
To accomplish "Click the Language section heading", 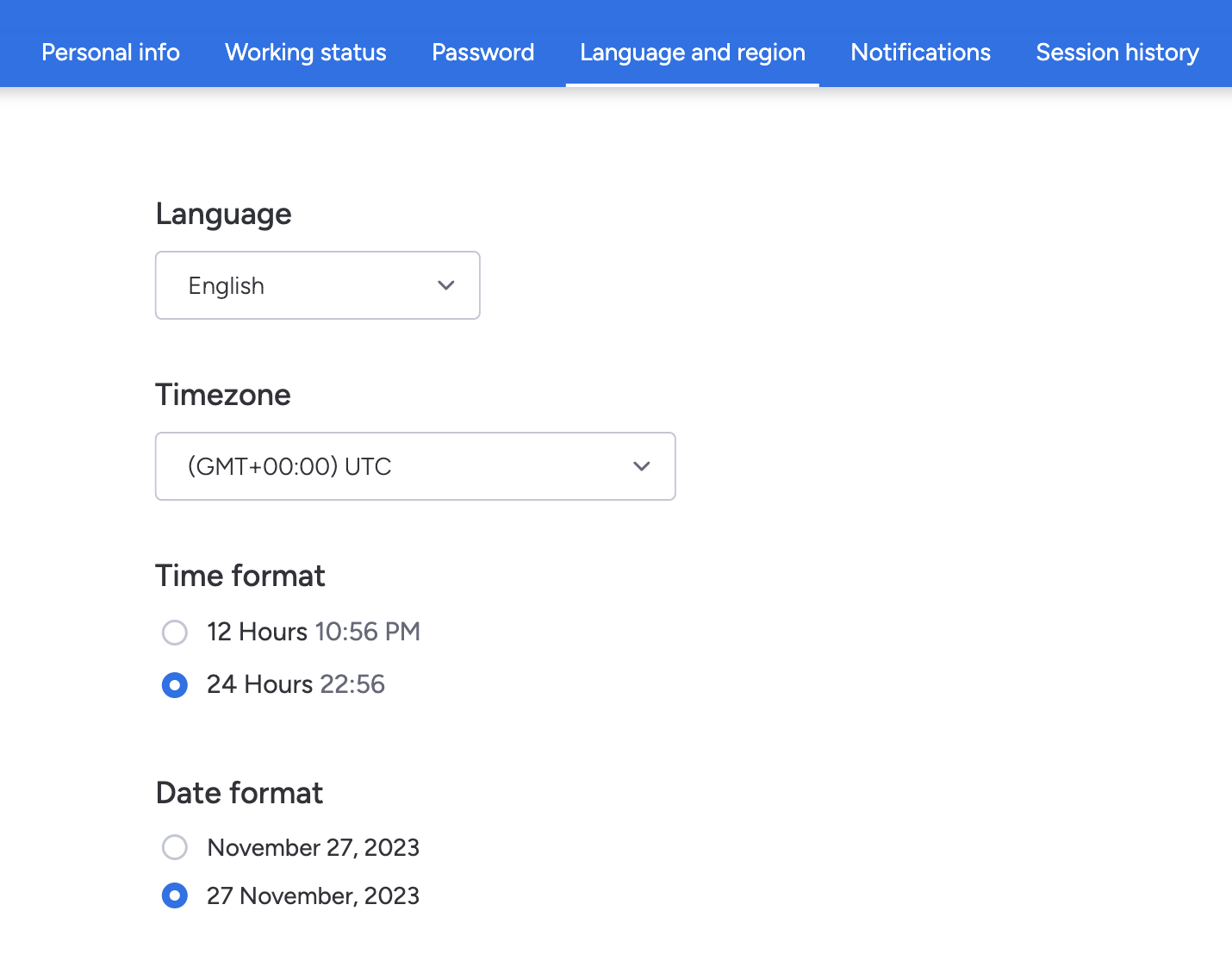I will (223, 214).
